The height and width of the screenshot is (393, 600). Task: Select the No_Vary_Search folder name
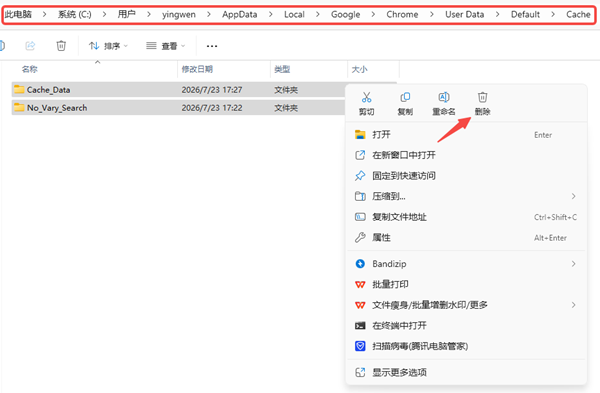pos(57,108)
